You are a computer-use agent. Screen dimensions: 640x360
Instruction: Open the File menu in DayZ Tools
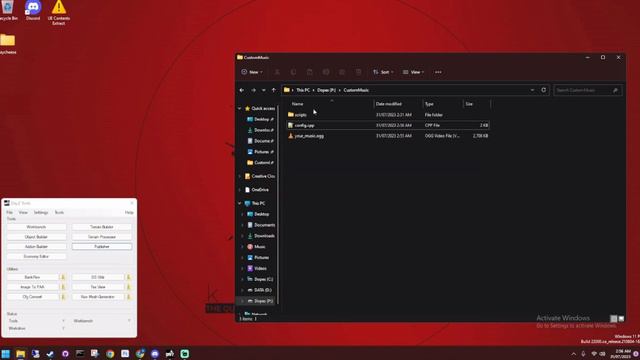pos(9,213)
